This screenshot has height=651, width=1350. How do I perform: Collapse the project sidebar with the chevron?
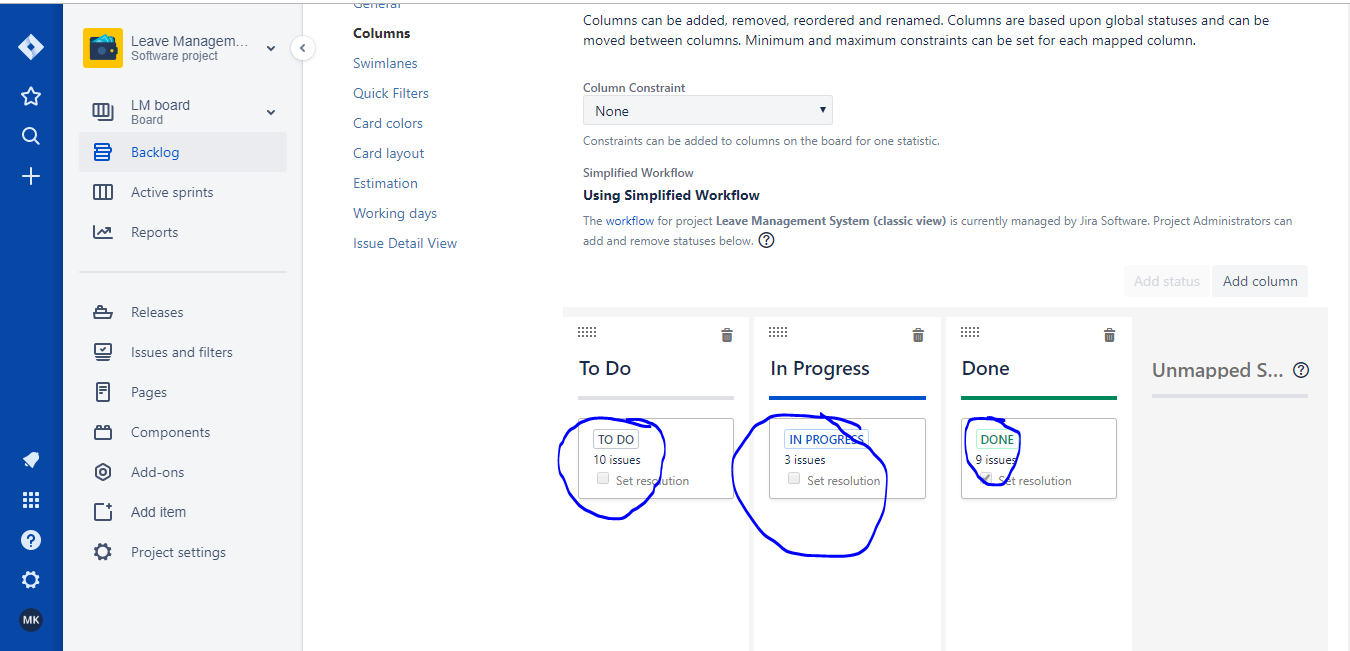click(302, 47)
